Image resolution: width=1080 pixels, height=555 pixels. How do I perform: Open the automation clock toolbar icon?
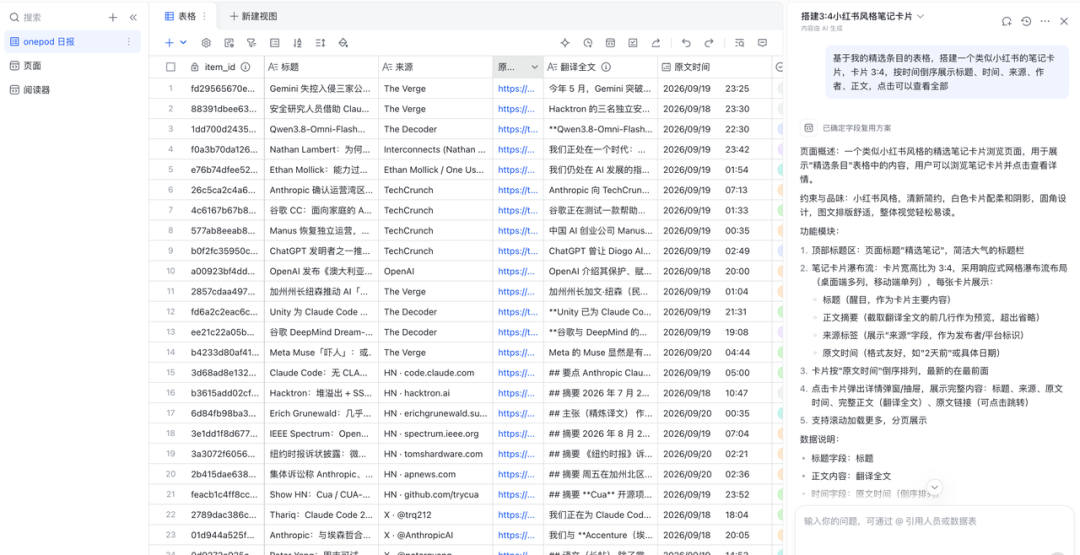[588, 43]
